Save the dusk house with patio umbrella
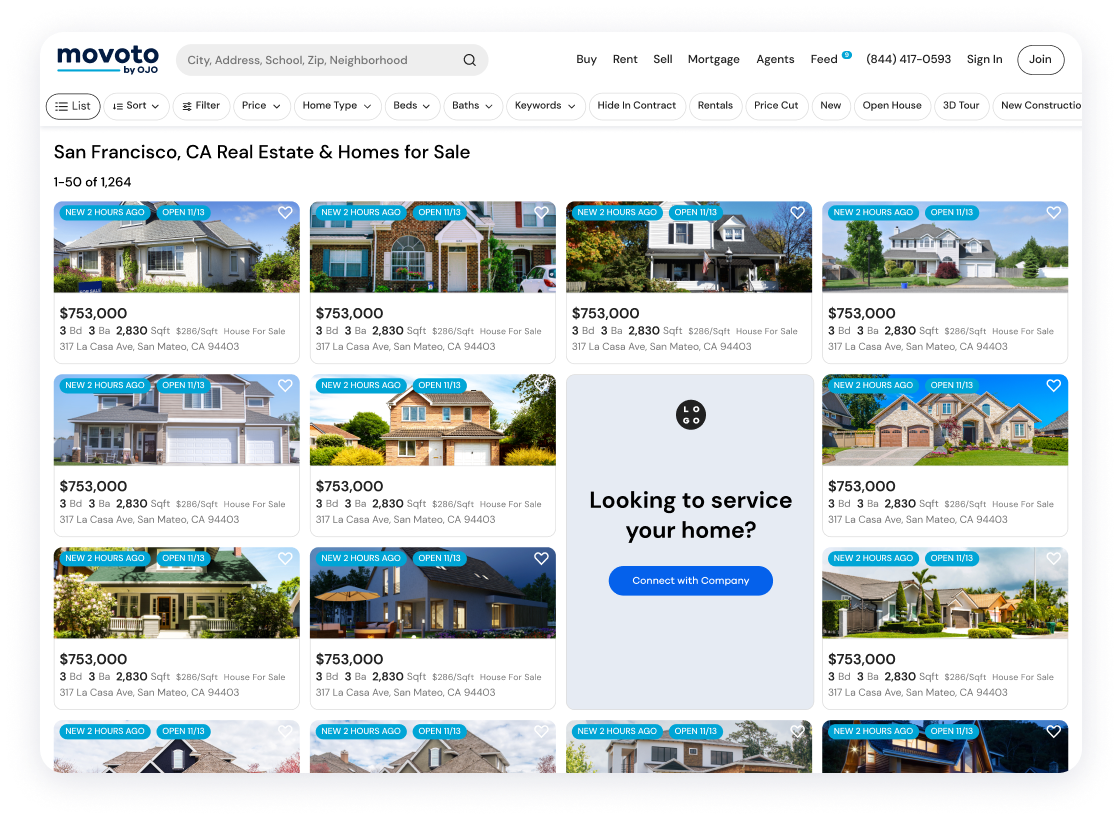This screenshot has height=819, width=1120. (x=541, y=558)
